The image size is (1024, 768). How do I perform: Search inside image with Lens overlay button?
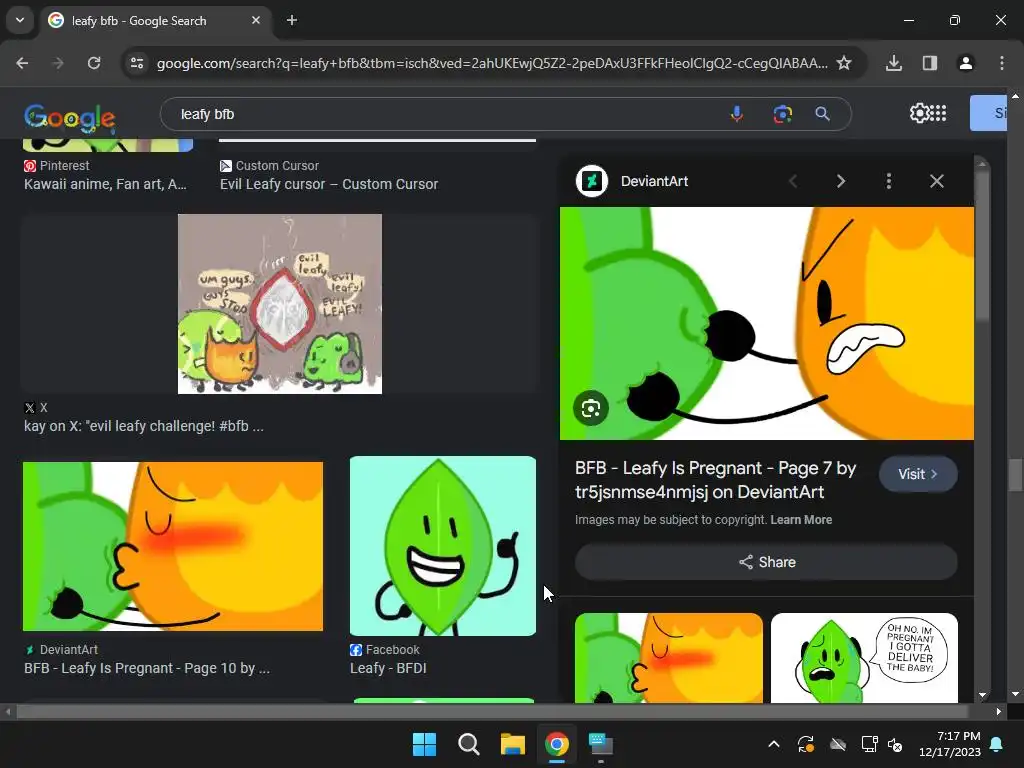pyautogui.click(x=591, y=408)
